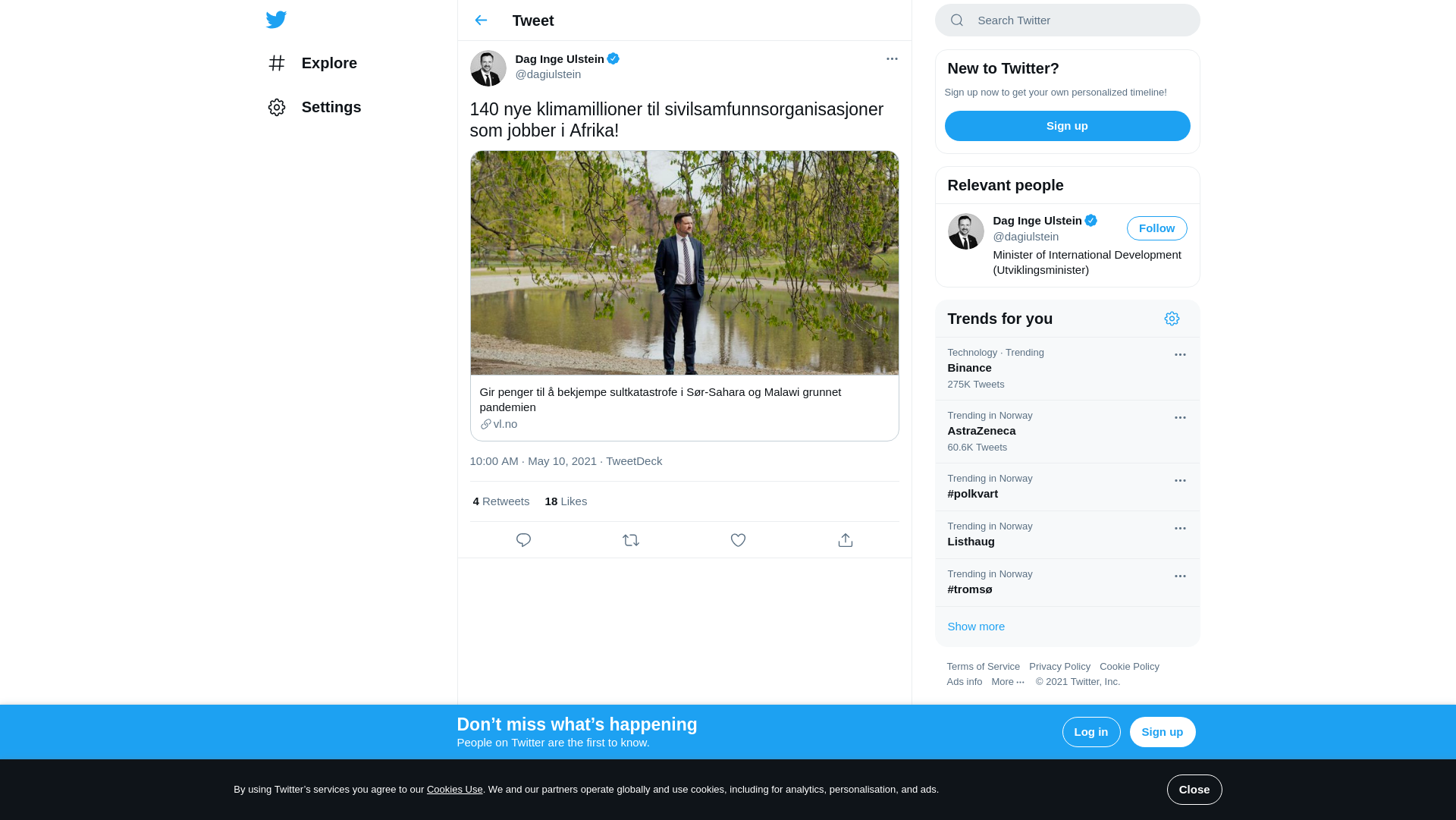Expand the More footer menu
Image resolution: width=1456 pixels, height=820 pixels.
1008,682
